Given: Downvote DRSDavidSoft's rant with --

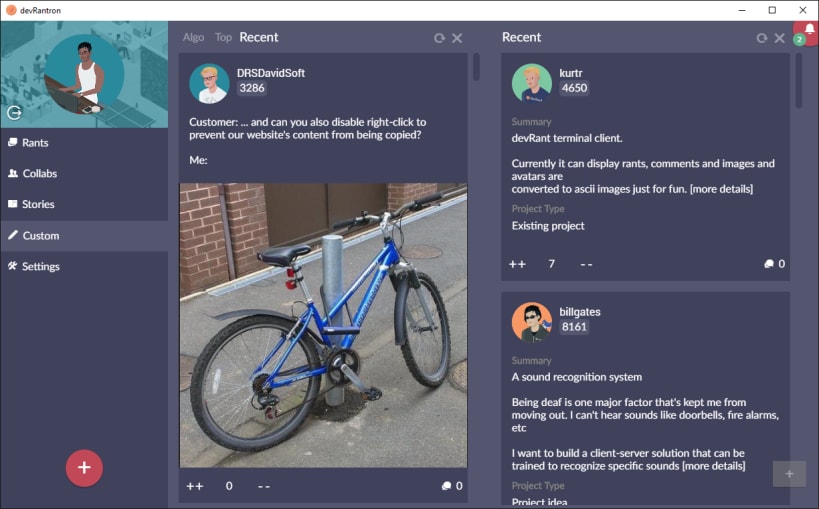Looking at the screenshot, I should [x=264, y=486].
